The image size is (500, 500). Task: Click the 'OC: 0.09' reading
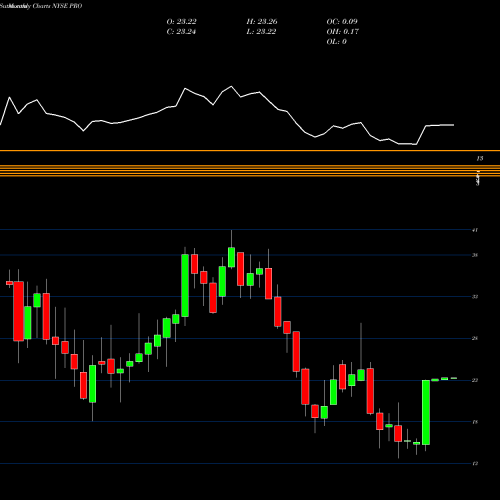(342, 22)
